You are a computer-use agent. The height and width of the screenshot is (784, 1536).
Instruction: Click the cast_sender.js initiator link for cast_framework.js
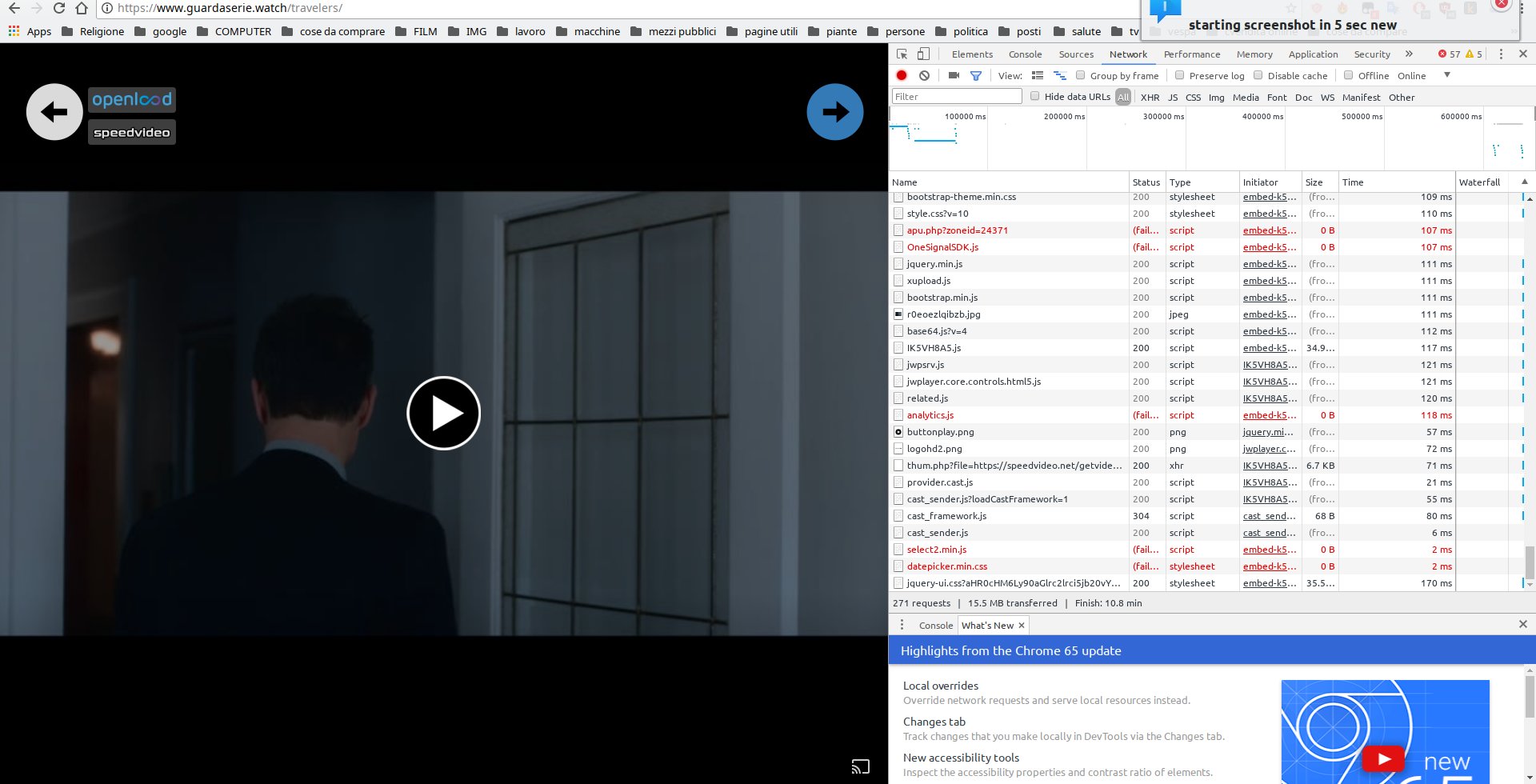1269,516
